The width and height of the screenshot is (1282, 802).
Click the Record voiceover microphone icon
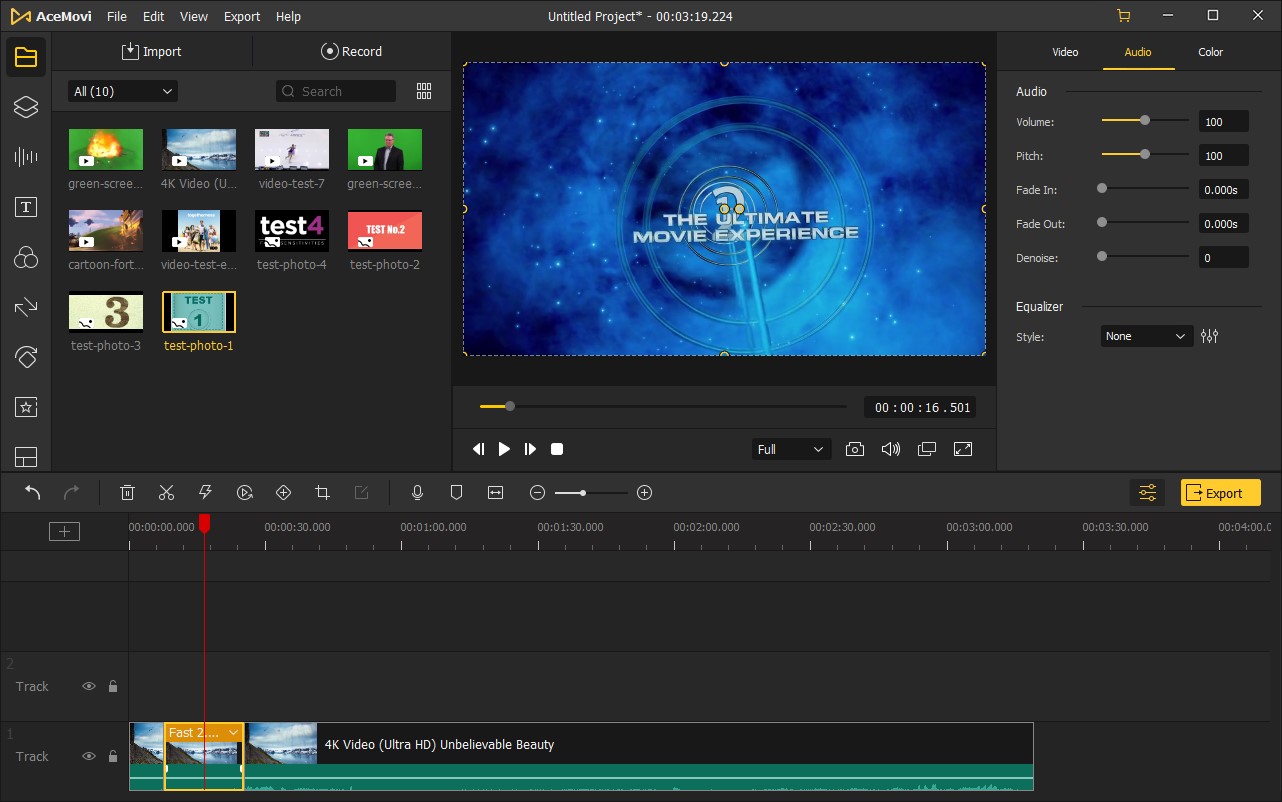[x=418, y=492]
